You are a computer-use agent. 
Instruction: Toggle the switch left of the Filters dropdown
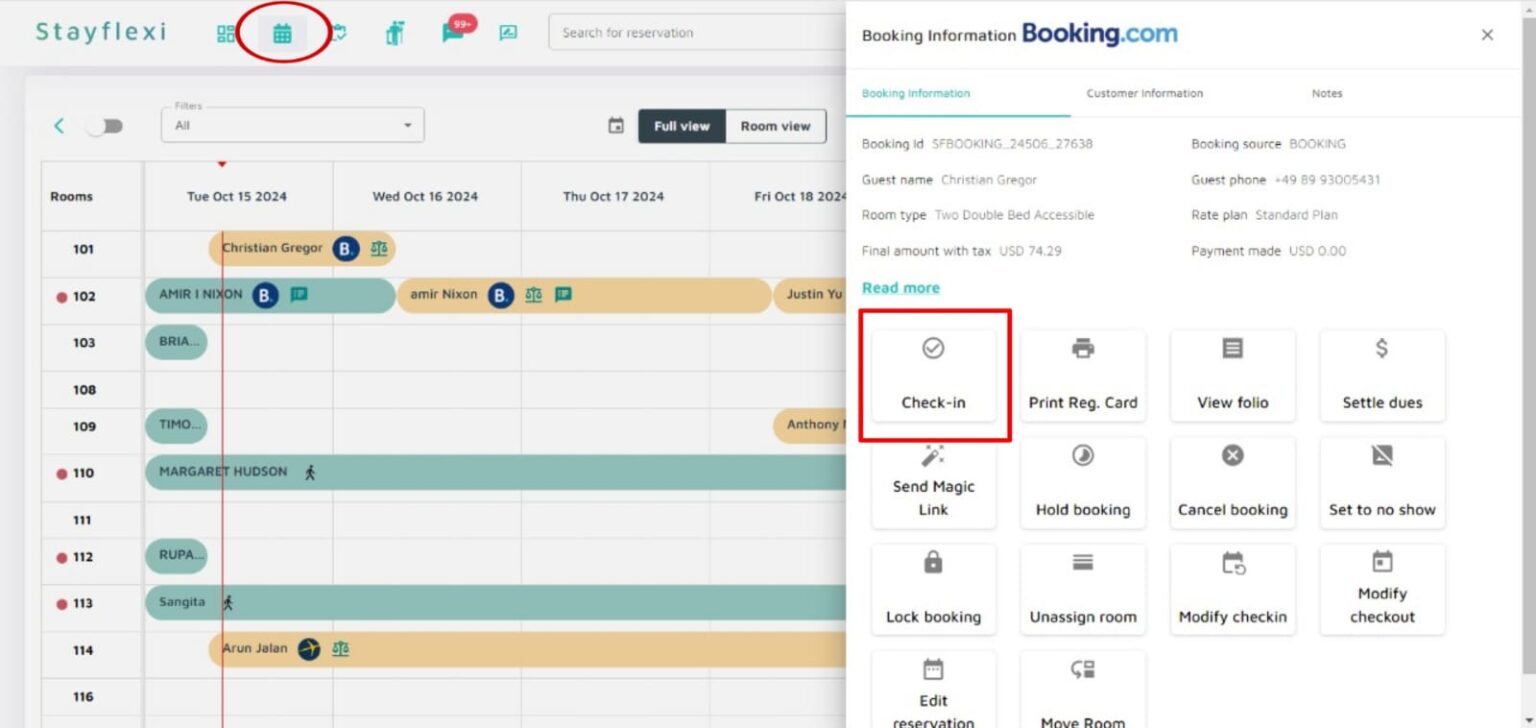pos(105,126)
